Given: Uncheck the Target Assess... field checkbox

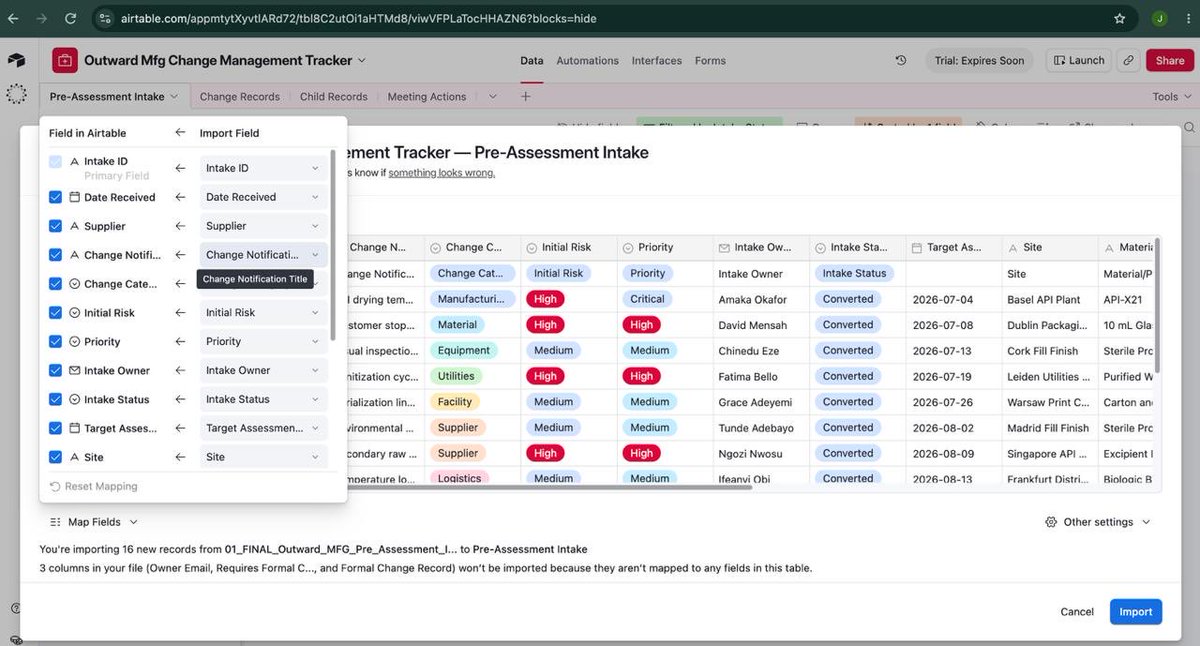Looking at the screenshot, I should [x=55, y=428].
